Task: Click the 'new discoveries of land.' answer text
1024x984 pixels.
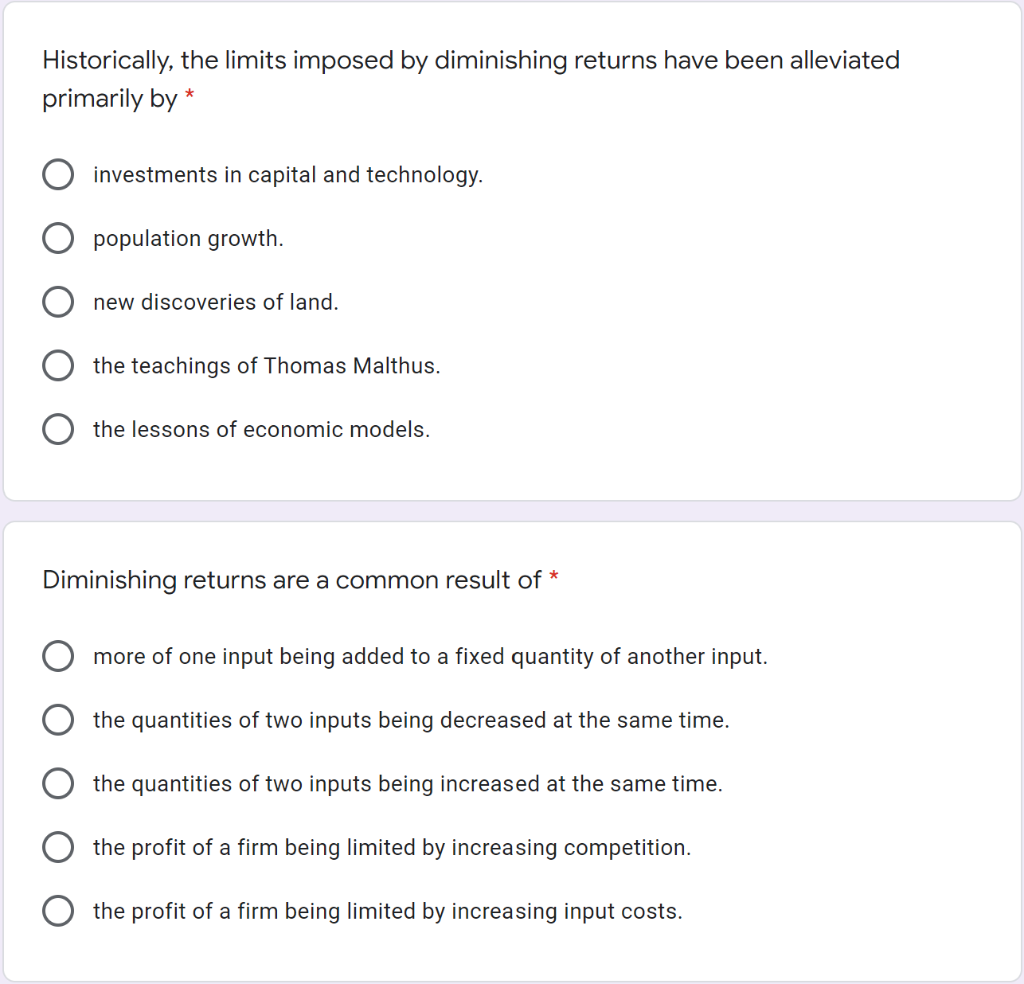Action: tap(216, 302)
